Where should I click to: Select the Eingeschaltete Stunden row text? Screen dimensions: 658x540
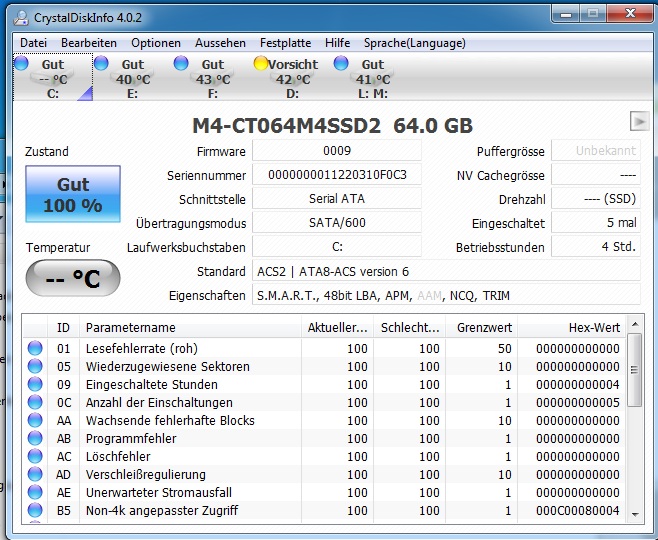point(151,385)
